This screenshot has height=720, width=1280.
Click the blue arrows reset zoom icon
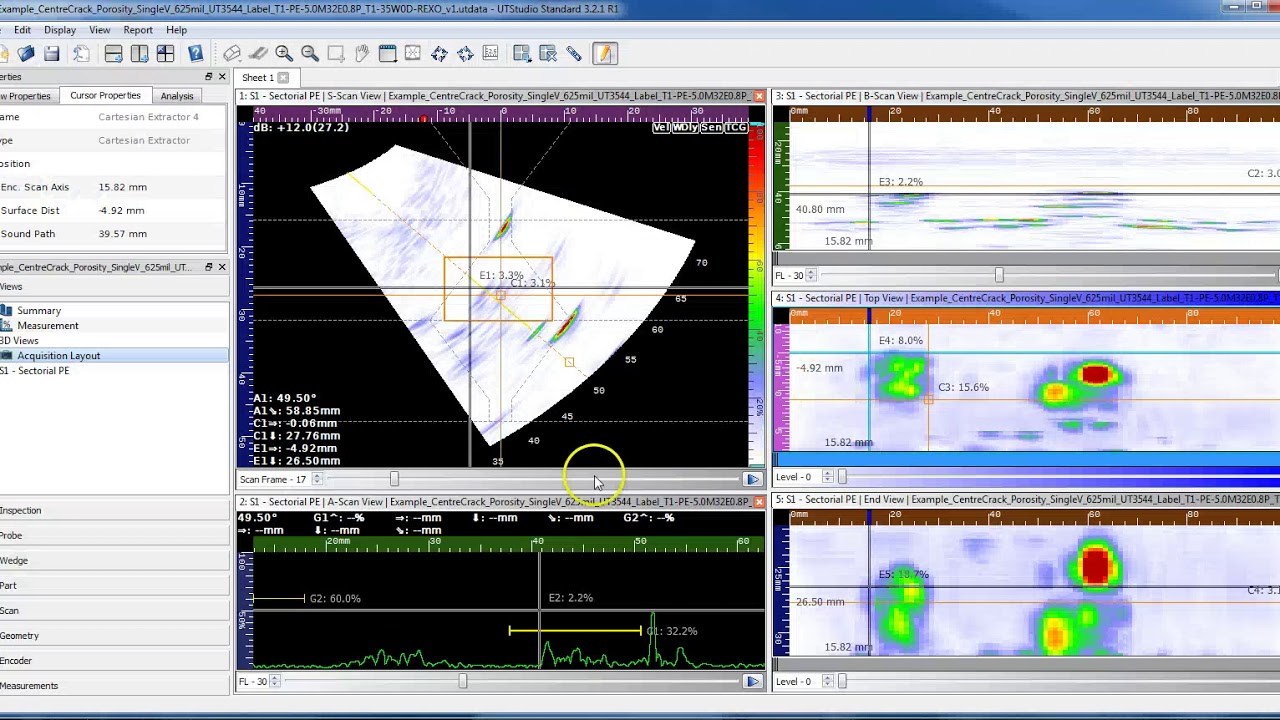click(x=465, y=54)
